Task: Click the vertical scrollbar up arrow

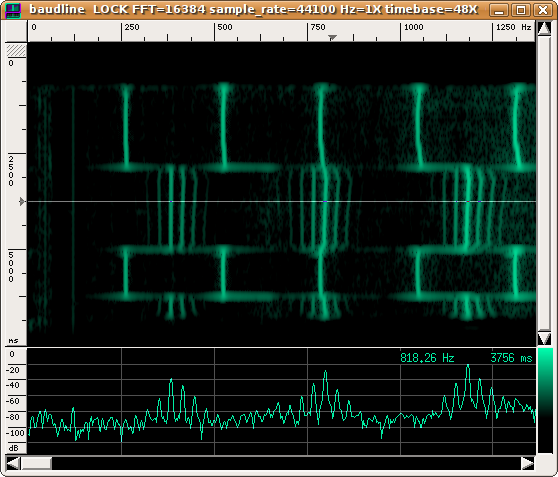Action: coord(544,28)
